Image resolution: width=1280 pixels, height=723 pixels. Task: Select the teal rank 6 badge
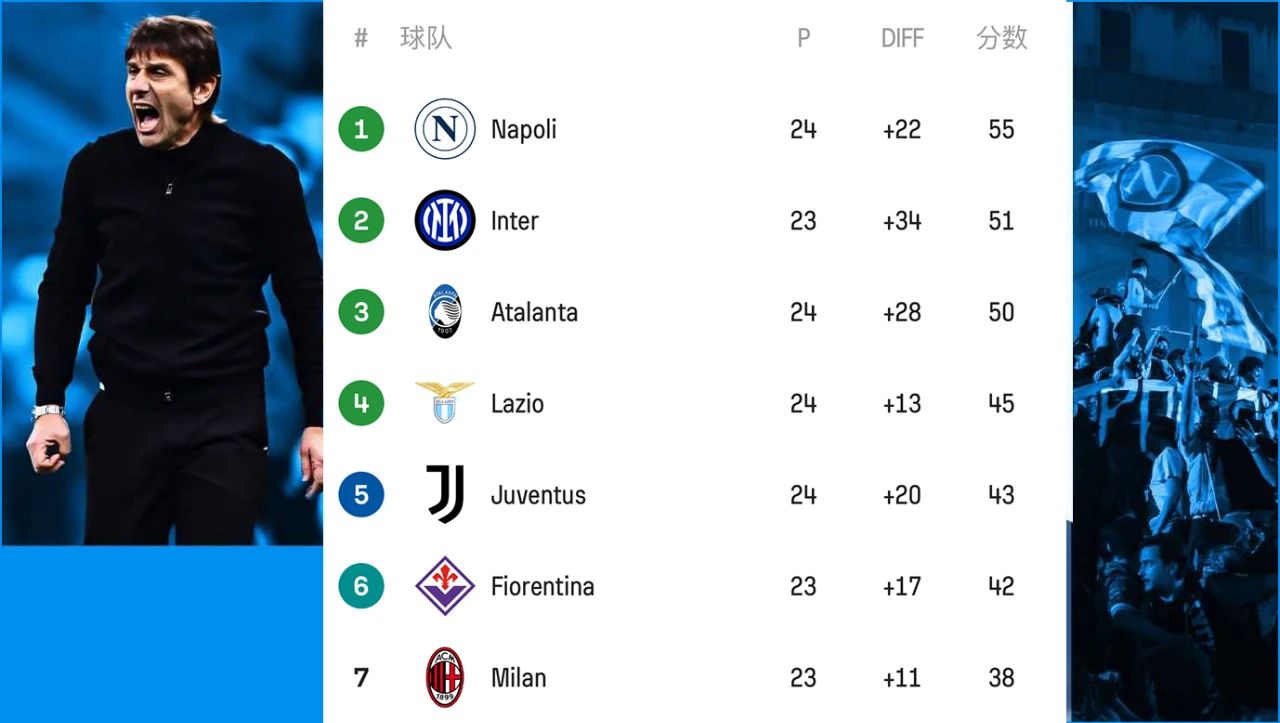click(361, 586)
